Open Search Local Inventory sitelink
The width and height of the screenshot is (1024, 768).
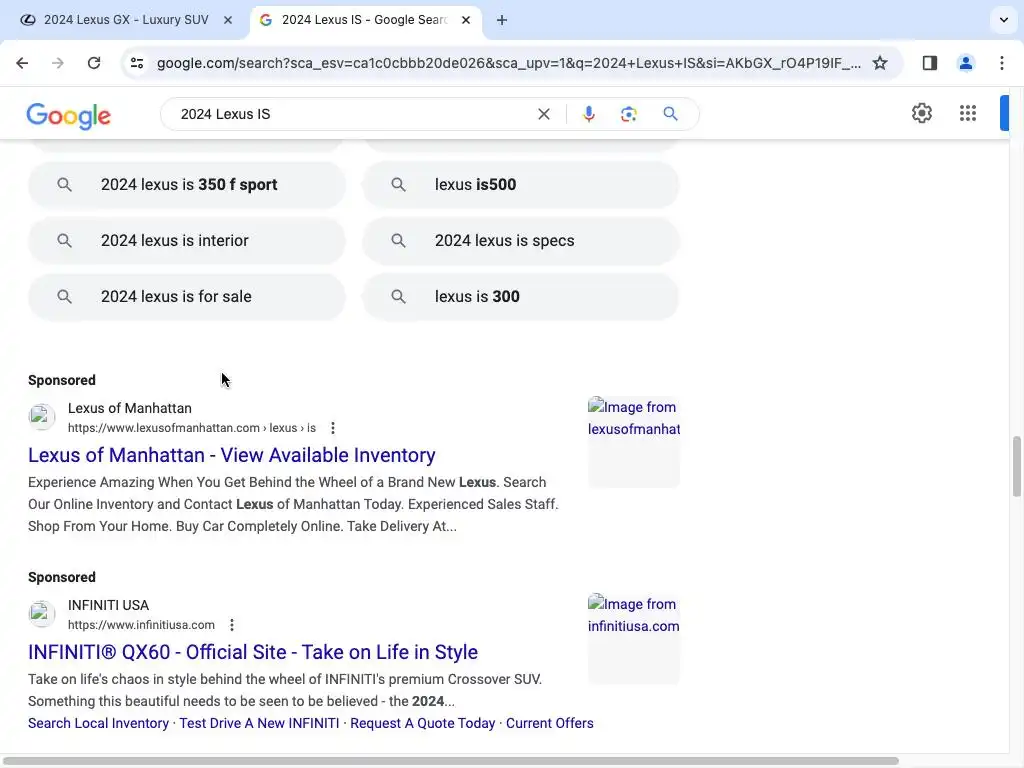pyautogui.click(x=99, y=724)
